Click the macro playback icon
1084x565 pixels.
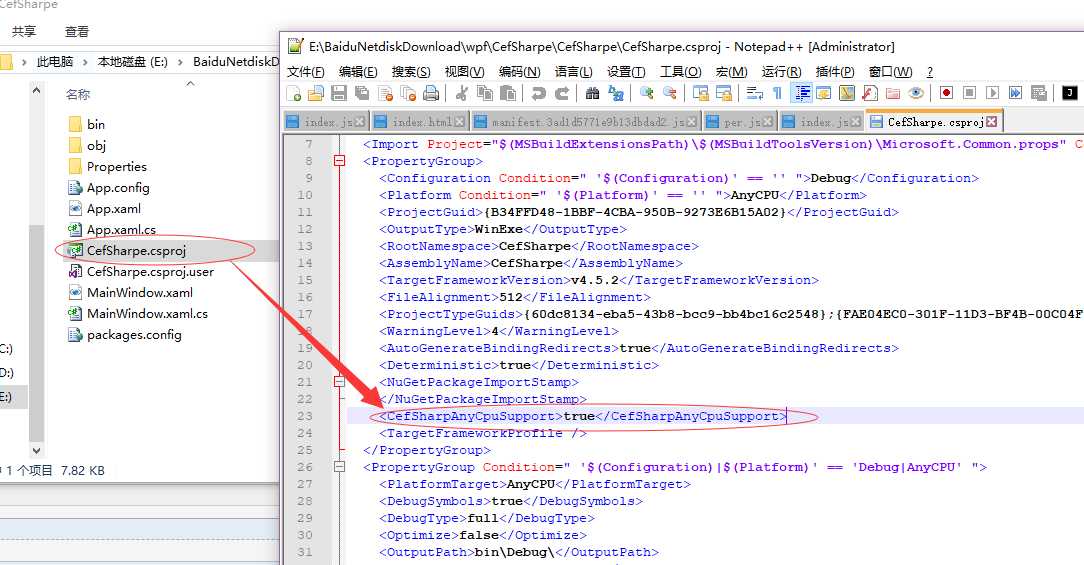click(993, 93)
